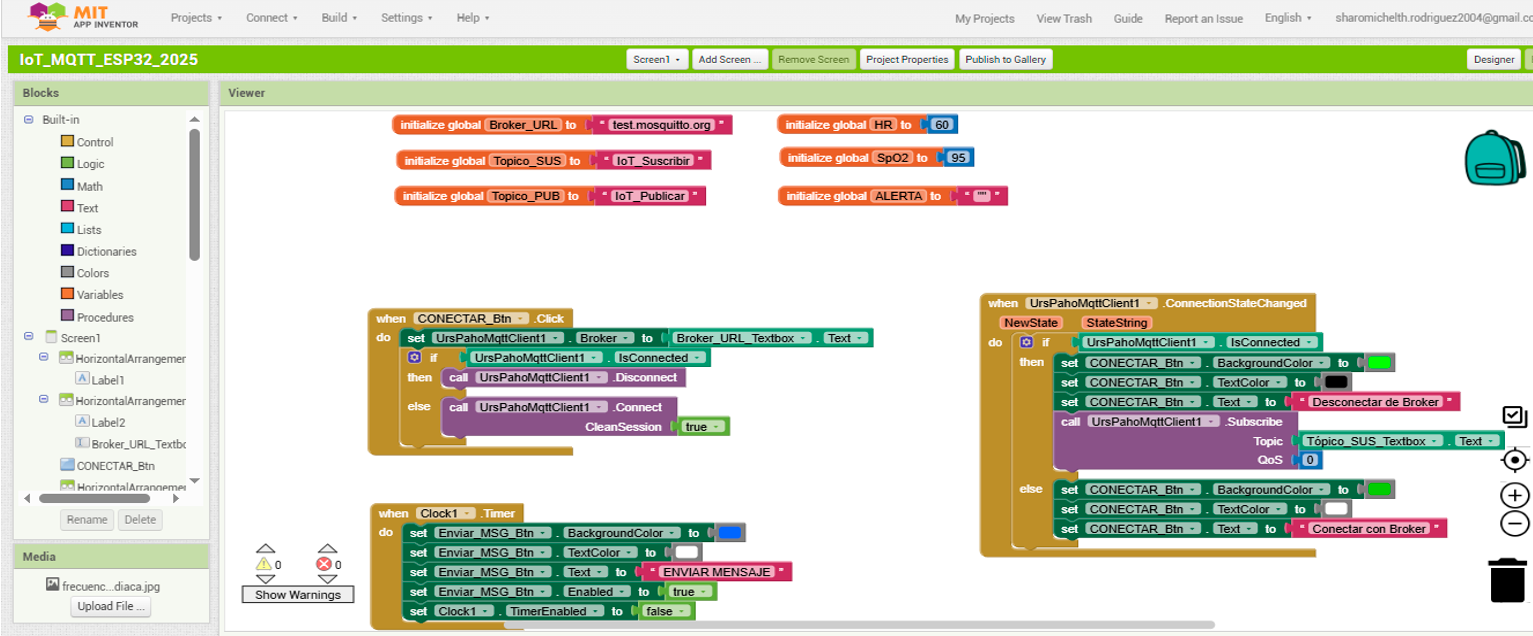Click the Upload File button
The width and height of the screenshot is (1533, 636).
click(x=110, y=606)
